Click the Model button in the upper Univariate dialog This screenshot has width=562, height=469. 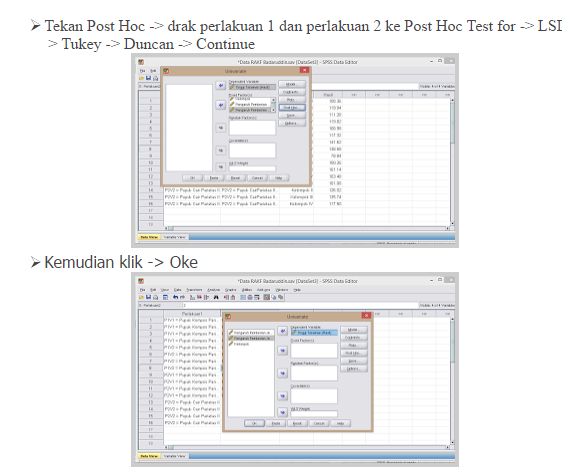point(292,84)
